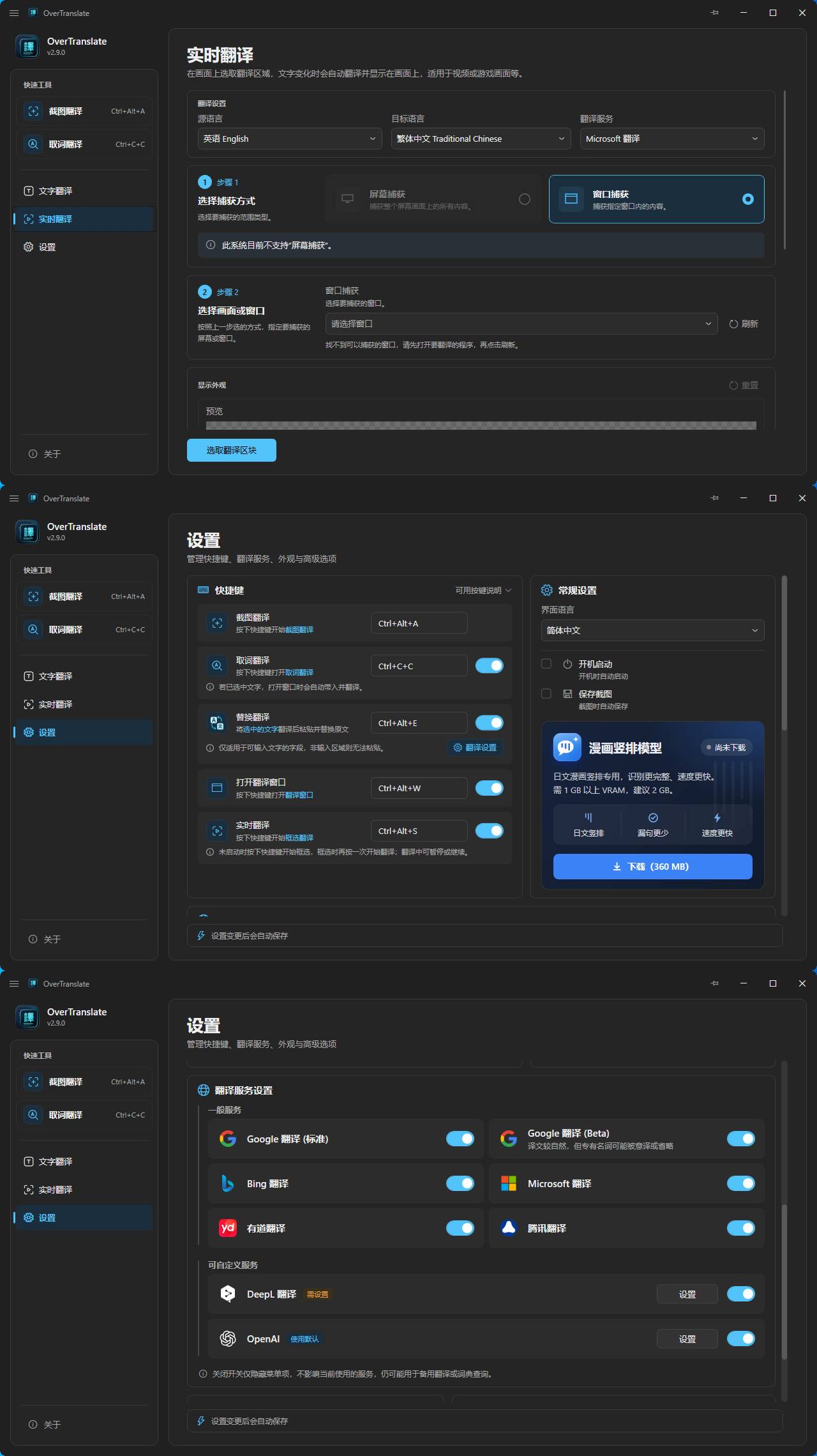The image size is (817, 1456).
Task: Click the Microsoft 翻译 logo in services list
Action: (x=509, y=1183)
